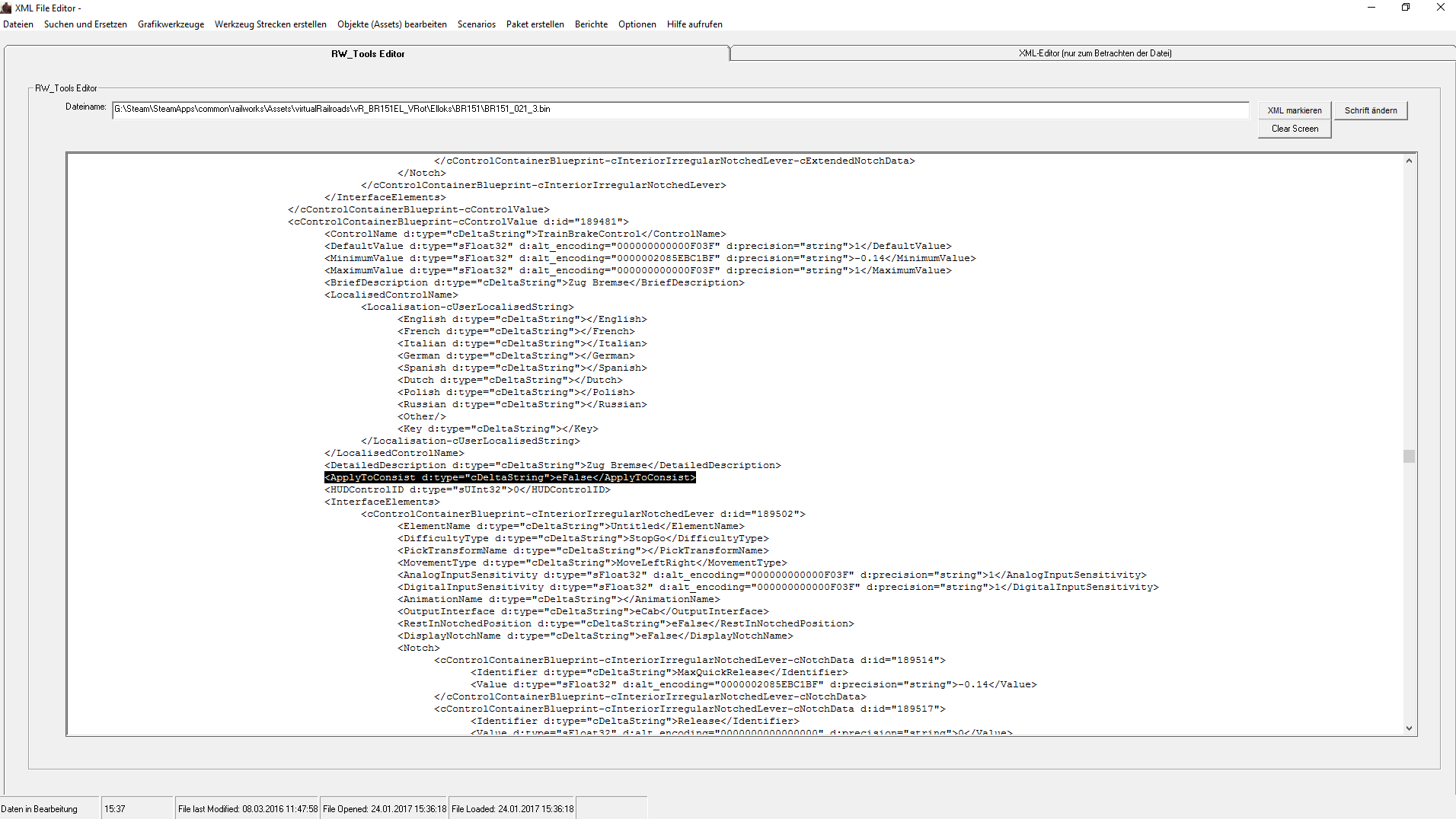Click the OutputInterface eCab line

583,611
